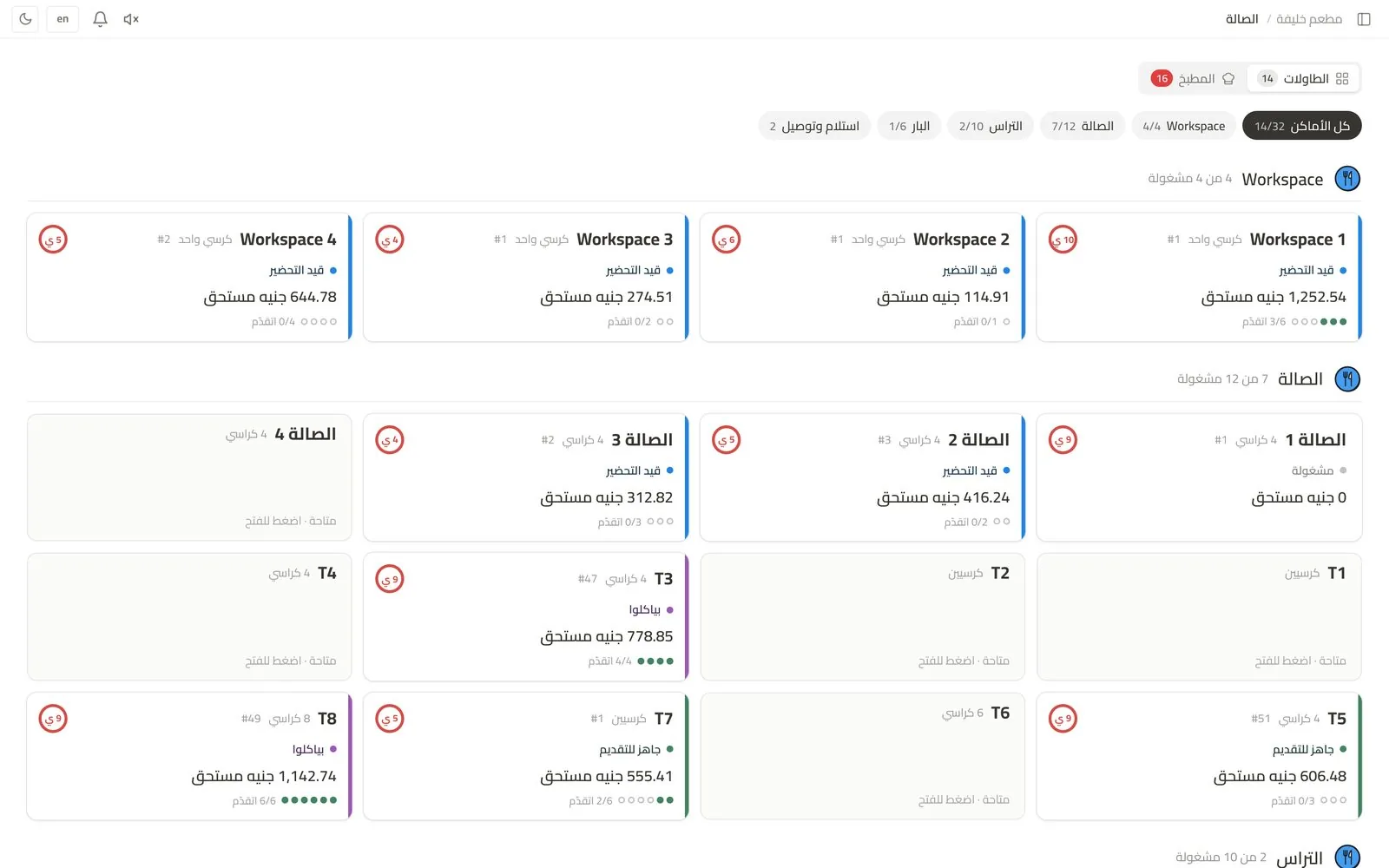1389x868 pixels.
Task: Toggle dark mode moon icon
Action: pos(26,19)
